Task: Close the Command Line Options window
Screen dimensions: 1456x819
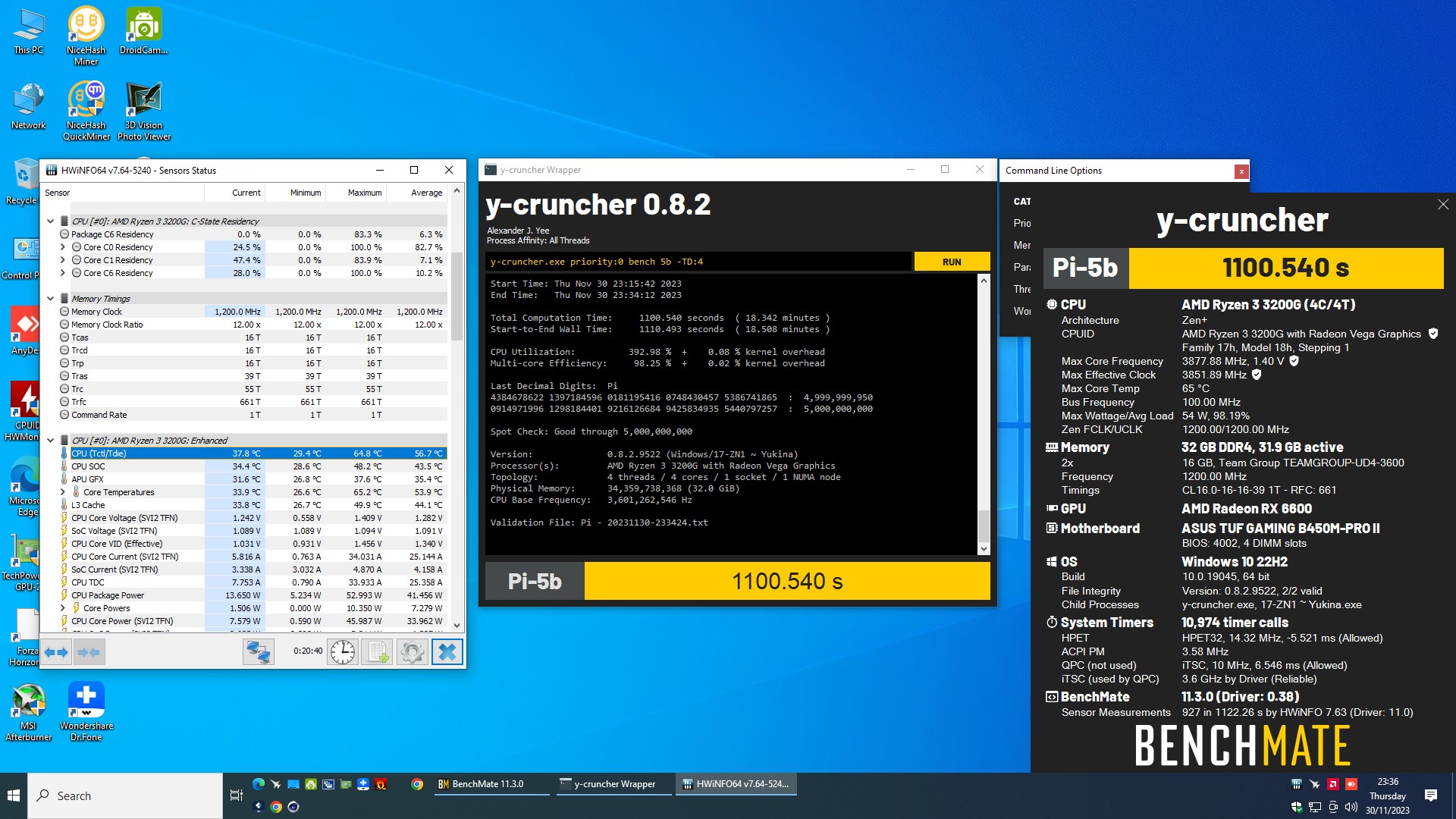Action: (x=1241, y=171)
